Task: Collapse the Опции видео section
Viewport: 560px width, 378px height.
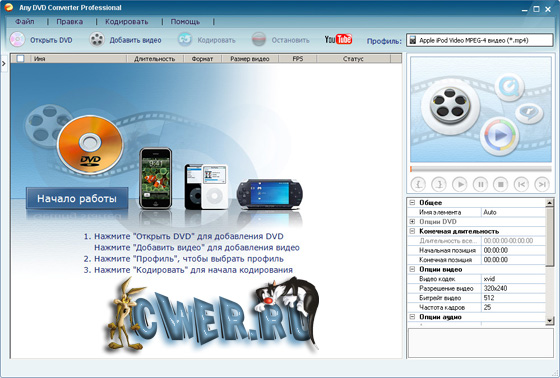Action: [412, 269]
